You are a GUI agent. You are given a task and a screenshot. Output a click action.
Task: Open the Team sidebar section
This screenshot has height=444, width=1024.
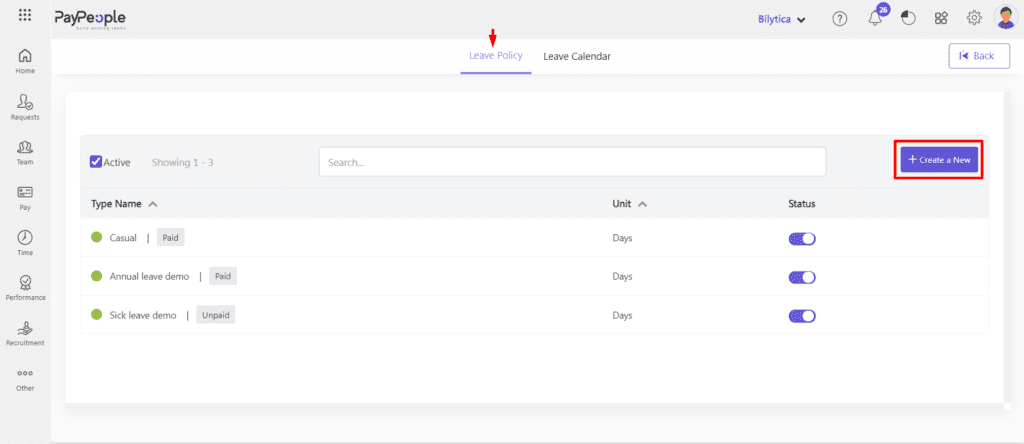coord(25,147)
